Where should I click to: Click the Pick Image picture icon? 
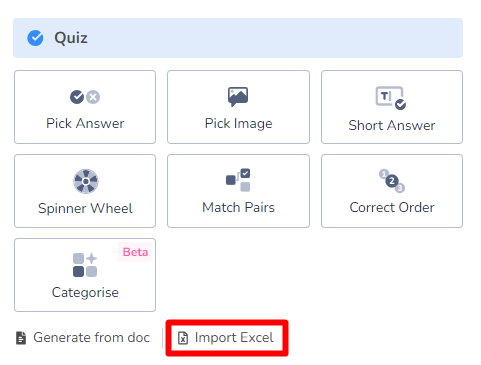(238, 97)
